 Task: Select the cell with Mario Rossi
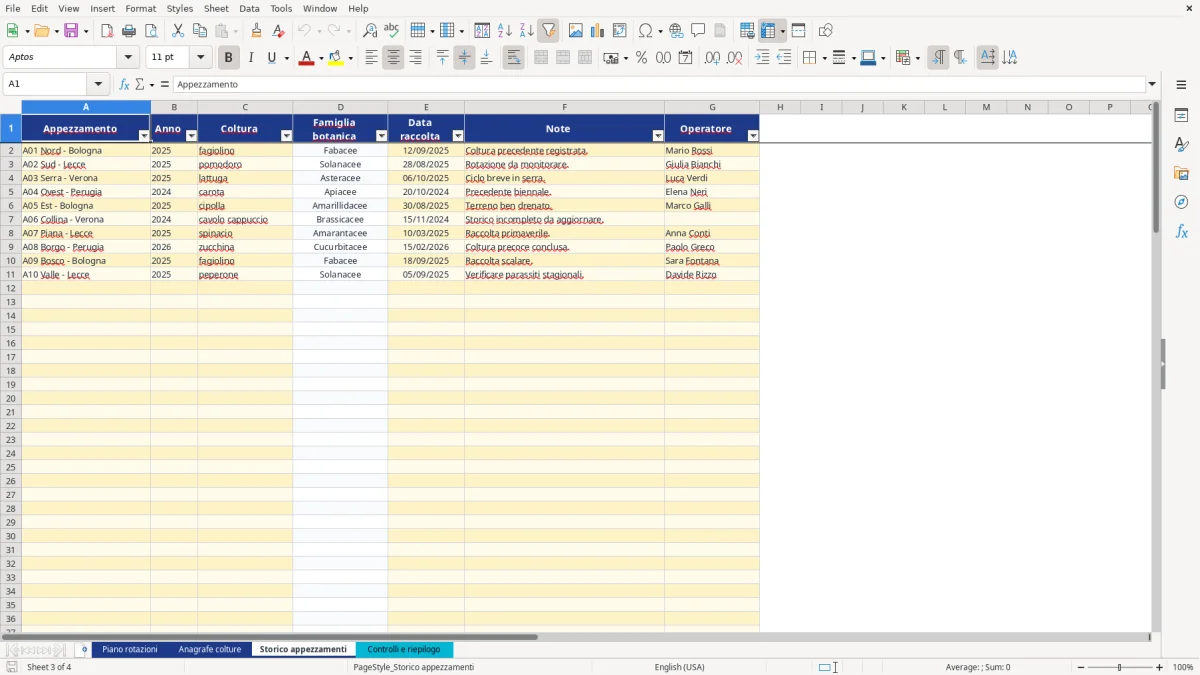[x=712, y=151]
